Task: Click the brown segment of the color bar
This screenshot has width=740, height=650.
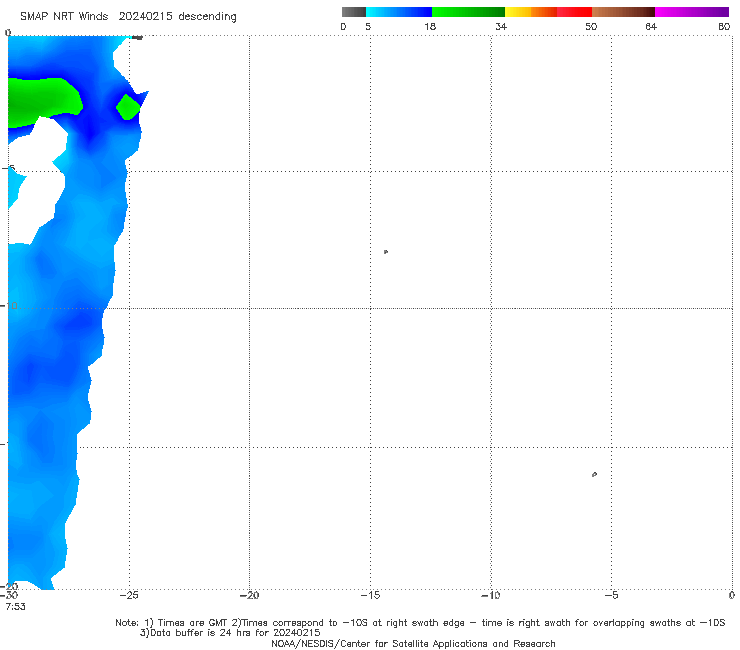Action: 623,12
